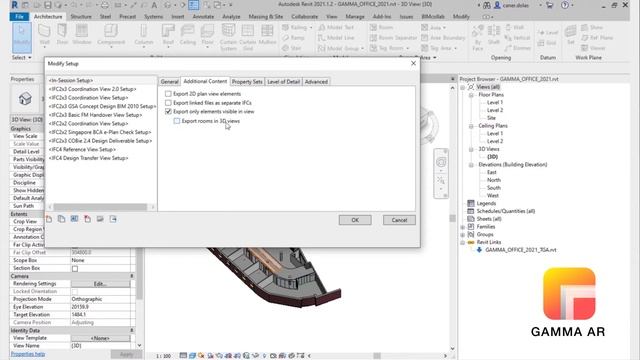Click the Save icon in quick access toolbar
The image size is (640, 360).
point(48,5)
